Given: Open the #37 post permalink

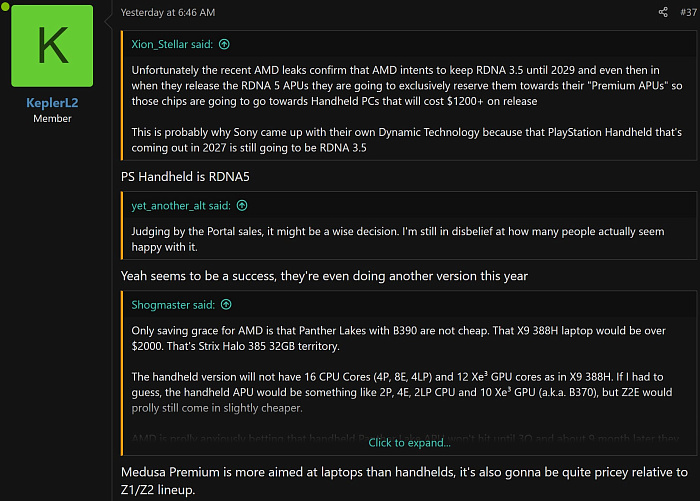Looking at the screenshot, I should [687, 12].
